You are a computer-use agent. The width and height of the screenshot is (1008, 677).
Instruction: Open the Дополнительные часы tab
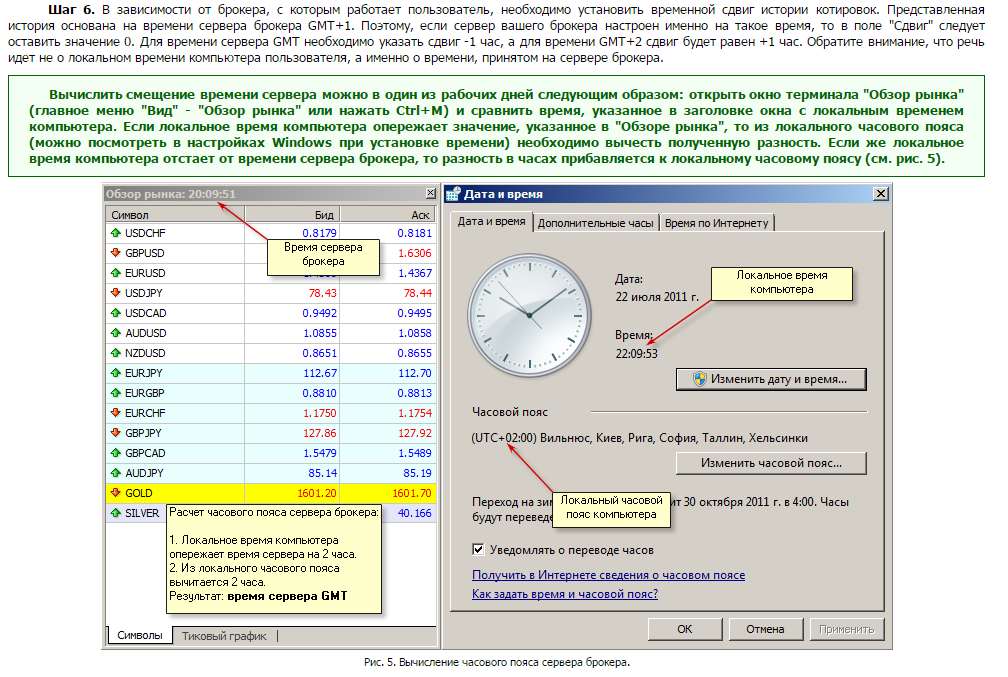tap(595, 223)
